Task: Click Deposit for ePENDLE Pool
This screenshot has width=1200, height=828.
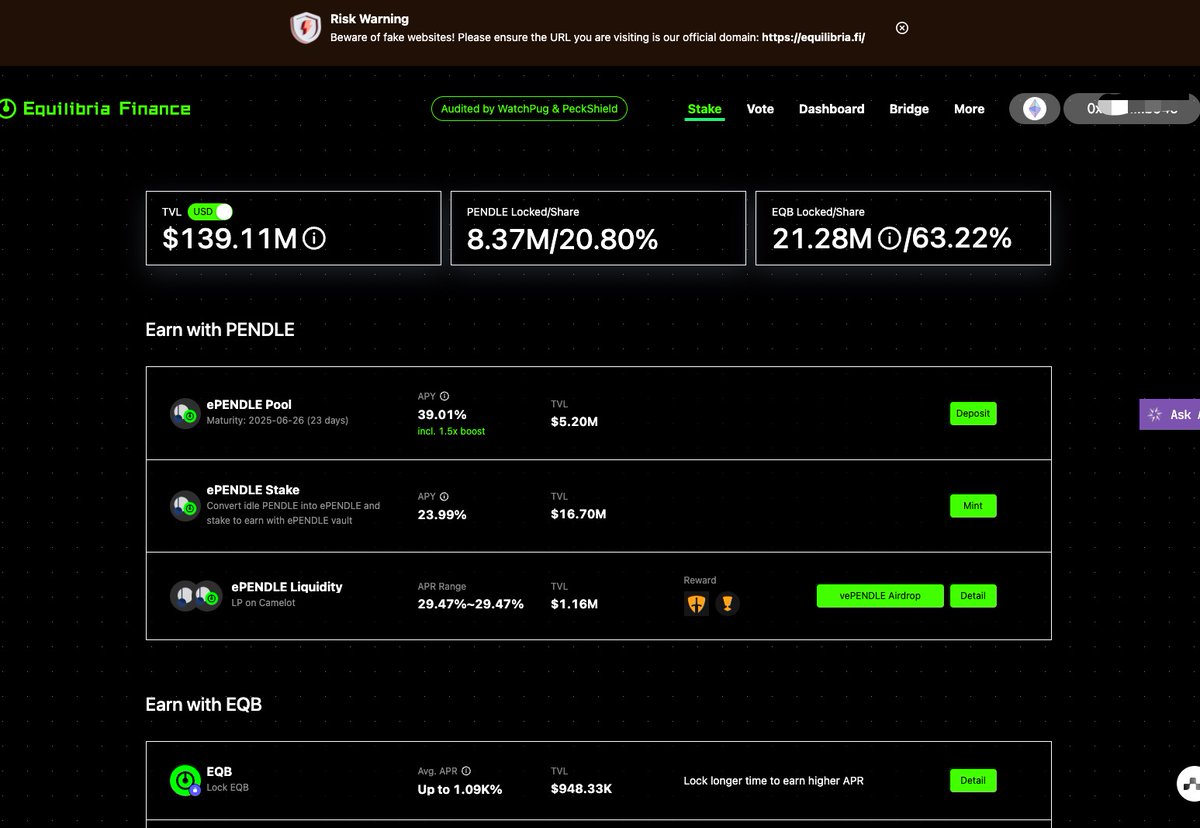Action: pos(973,413)
